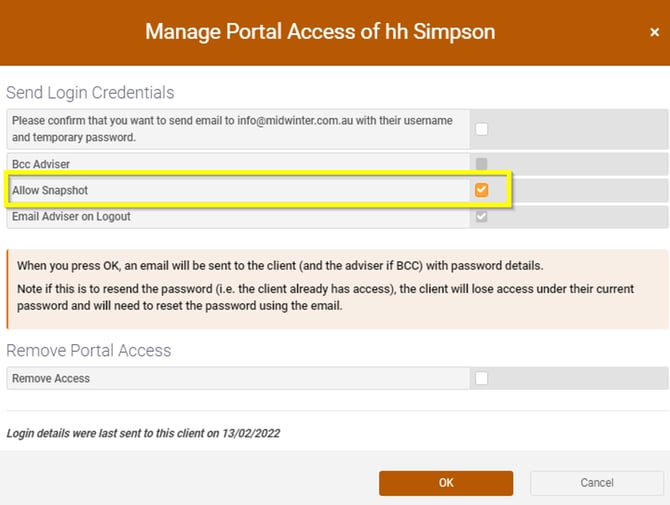This screenshot has width=670, height=505.
Task: Click the 'When you press OK' notice line
Action: tap(279, 266)
